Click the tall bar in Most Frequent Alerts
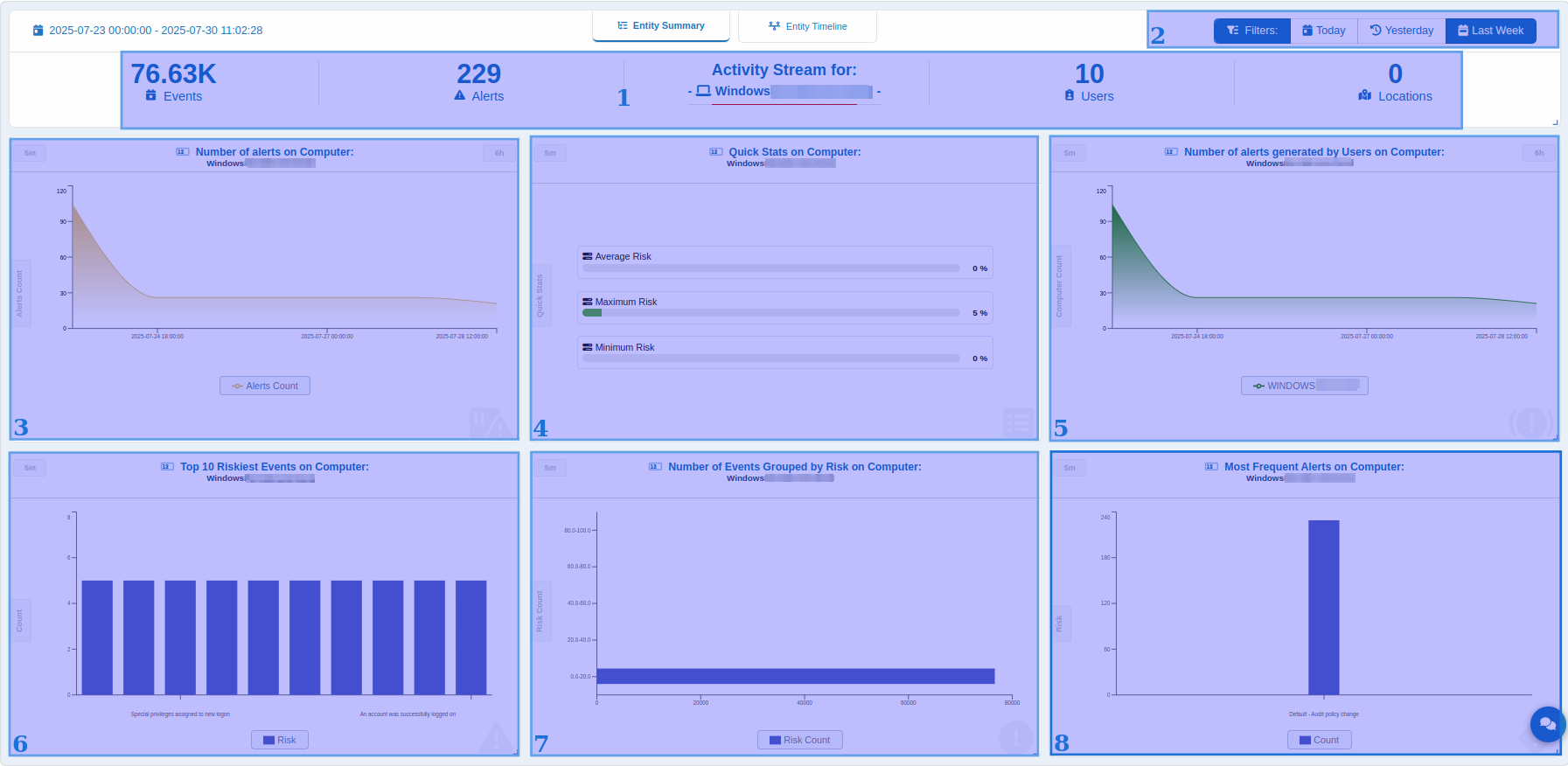The height and width of the screenshot is (766, 1568). (x=1323, y=607)
